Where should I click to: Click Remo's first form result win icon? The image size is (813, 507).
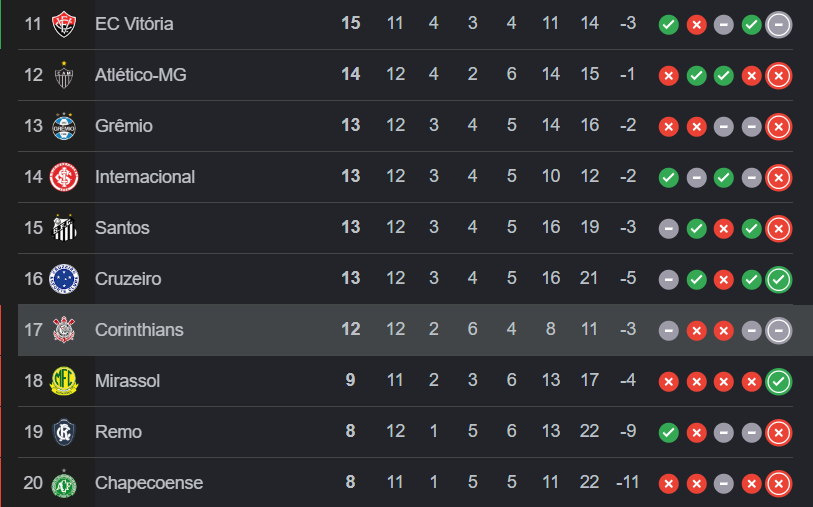click(669, 432)
